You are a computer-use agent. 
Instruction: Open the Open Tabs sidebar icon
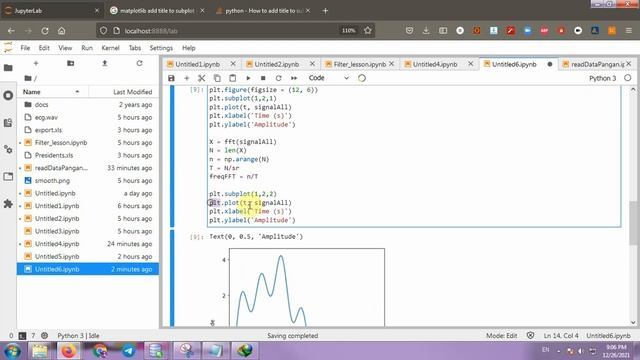8,176
